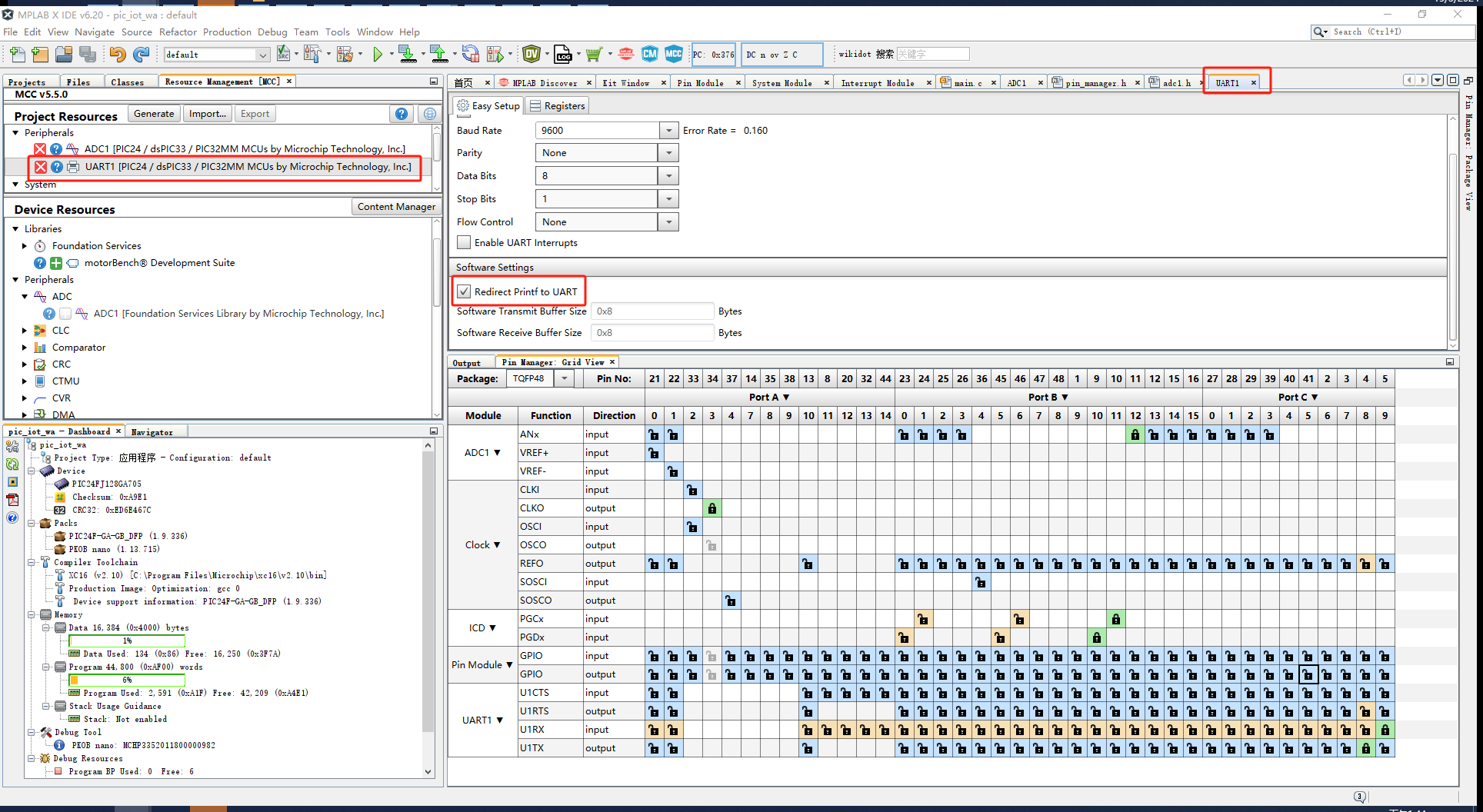Collapse the Compiler Toolchain dashboard node
The image size is (1483, 812).
pos(32,563)
